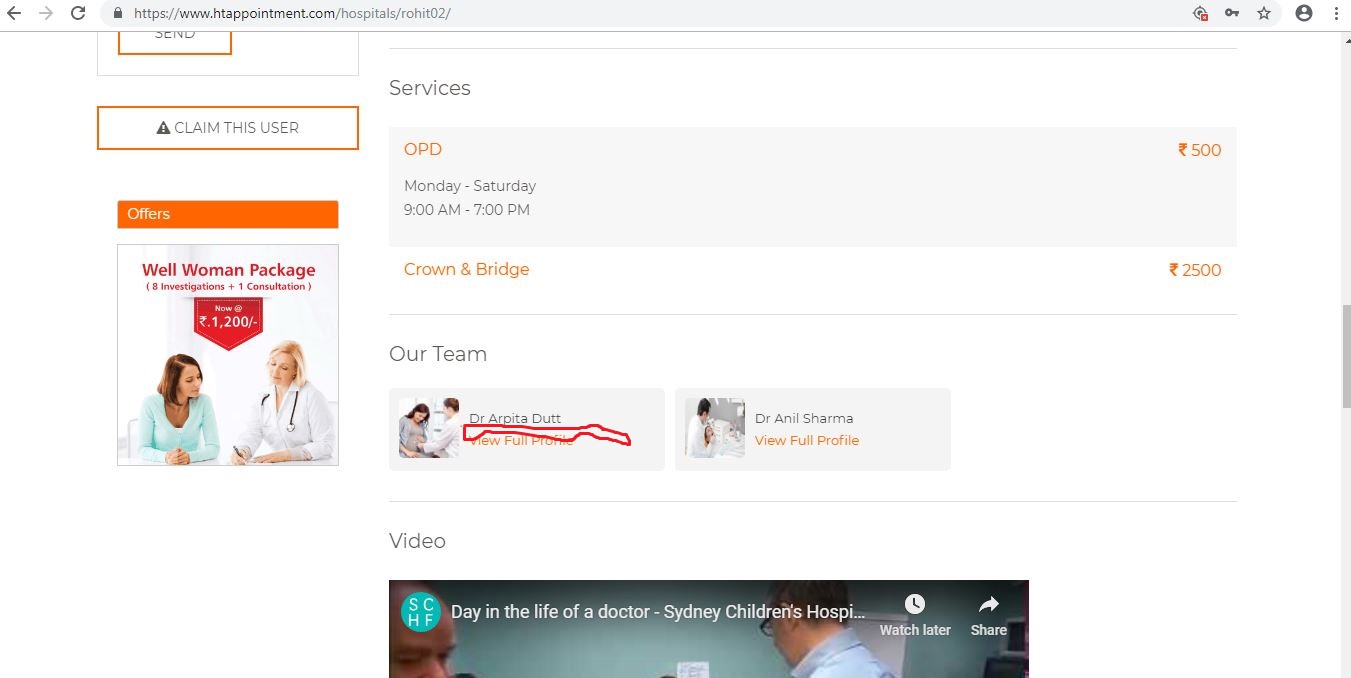Click the SEND button
1351x678 pixels.
pos(175,40)
